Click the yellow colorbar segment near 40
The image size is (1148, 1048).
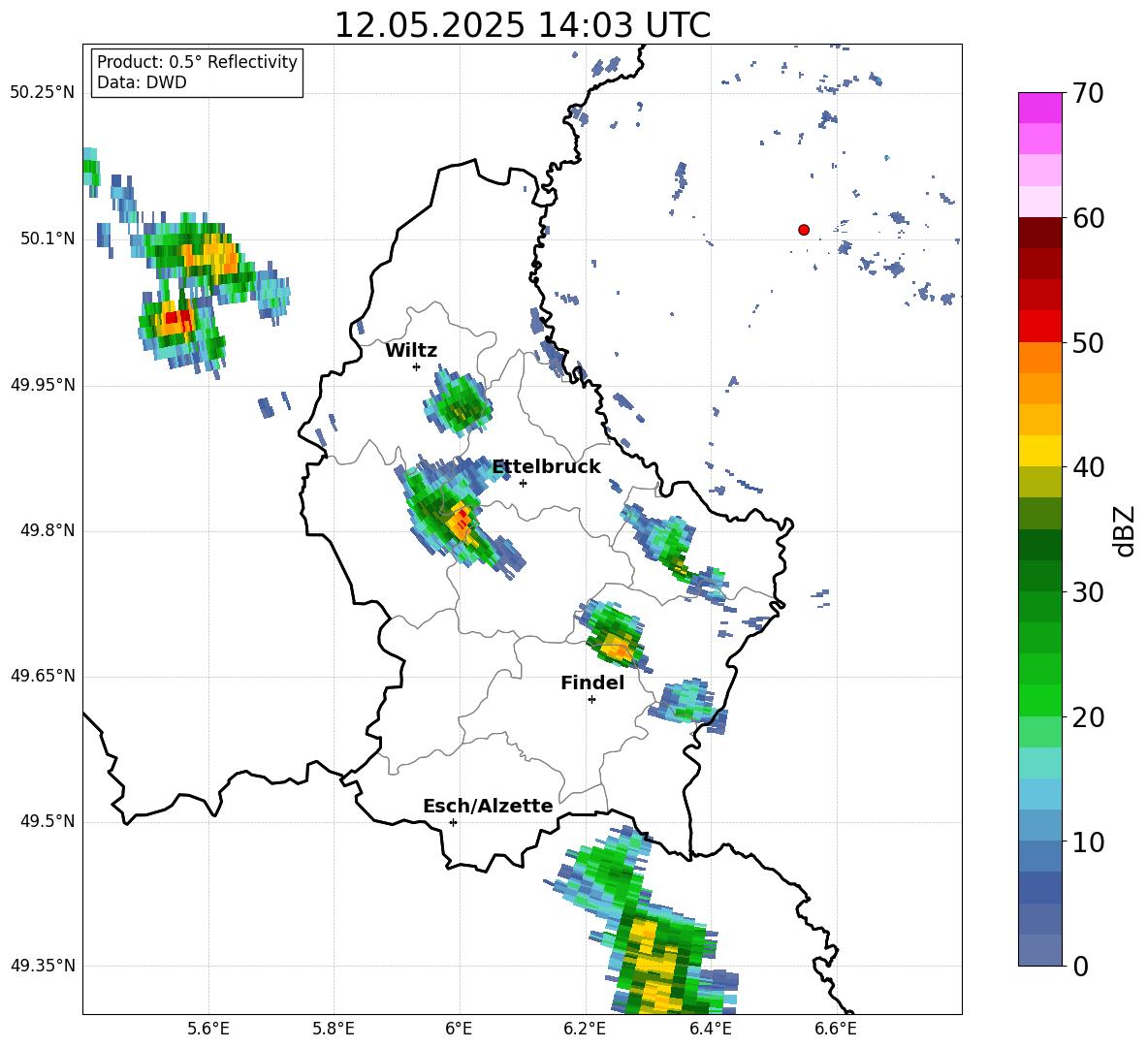pyautogui.click(x=1039, y=451)
